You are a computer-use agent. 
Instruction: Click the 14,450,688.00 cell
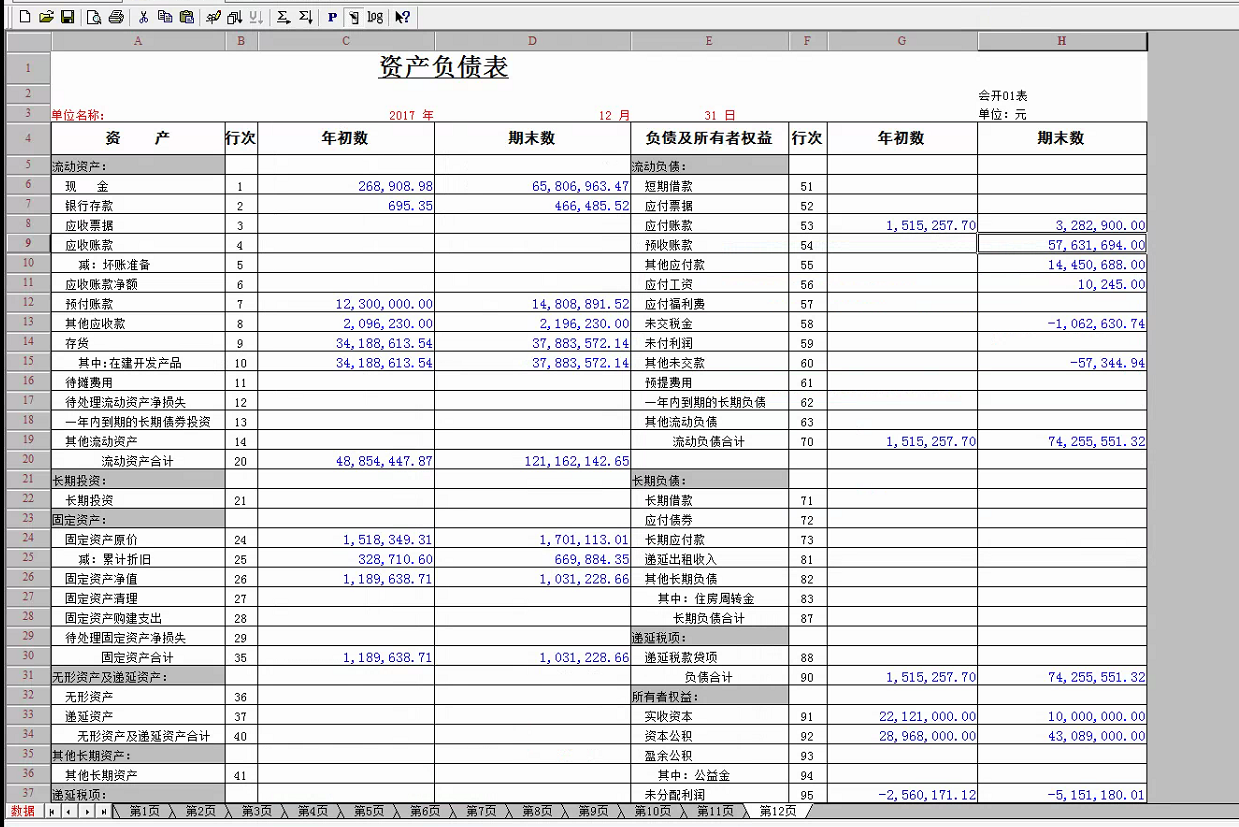click(x=1062, y=264)
